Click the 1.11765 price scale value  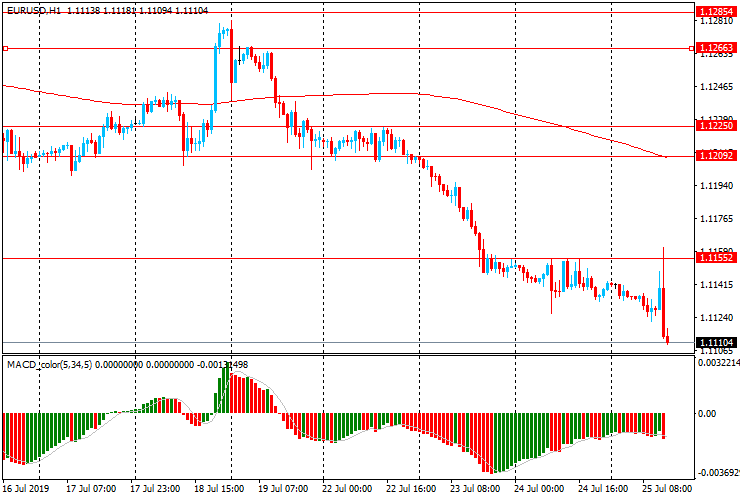[716, 219]
